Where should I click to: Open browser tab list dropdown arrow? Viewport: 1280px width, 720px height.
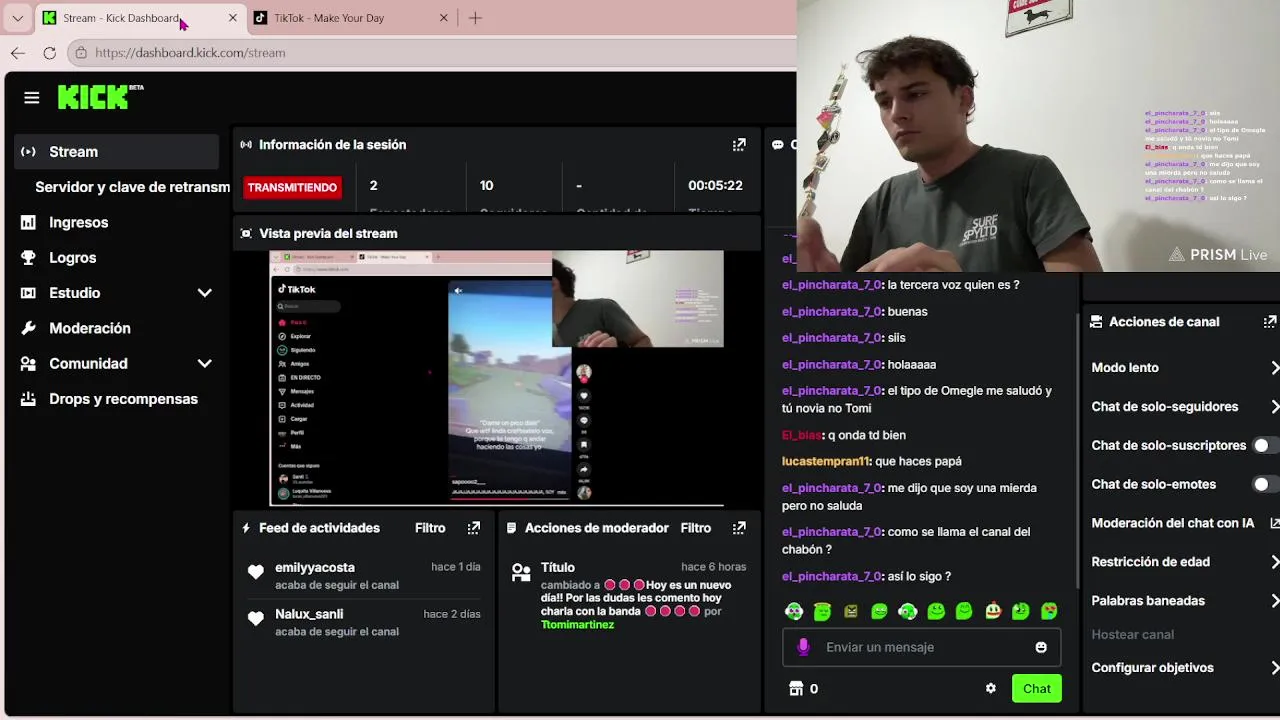point(17,18)
